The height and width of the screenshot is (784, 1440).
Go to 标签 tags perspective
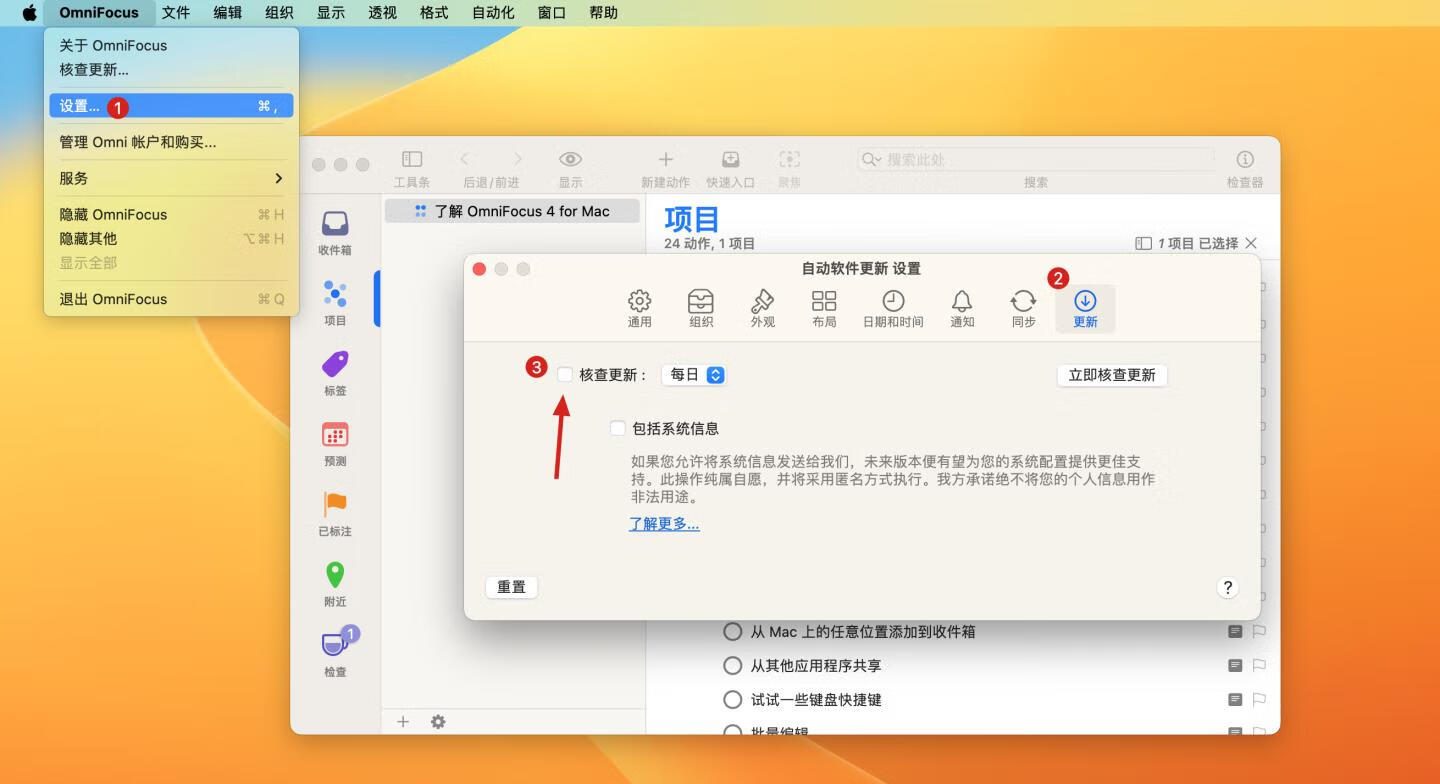tap(335, 373)
